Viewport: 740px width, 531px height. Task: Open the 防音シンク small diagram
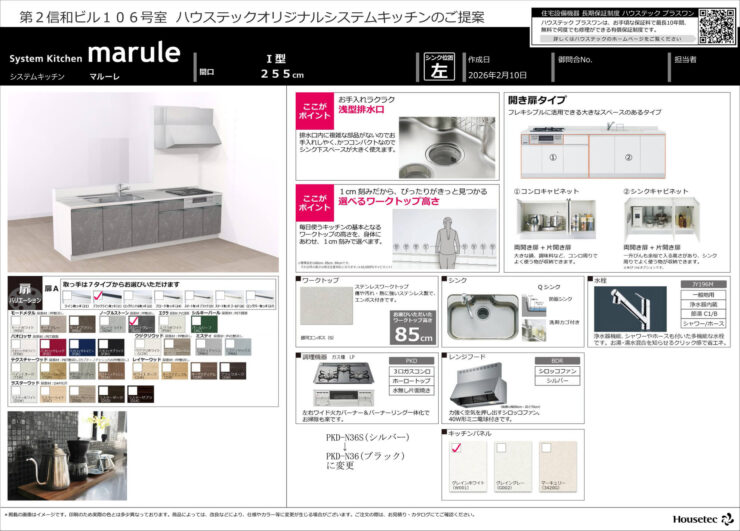click(x=534, y=305)
